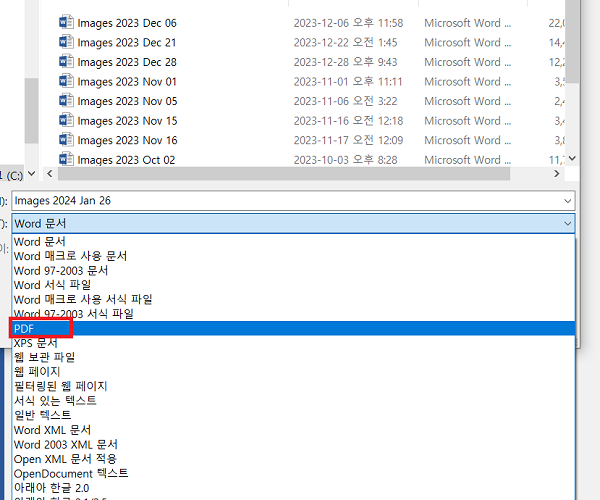Click Word icon of Images 2023 Nov 16
This screenshot has width=600, height=500.
[x=66, y=140]
